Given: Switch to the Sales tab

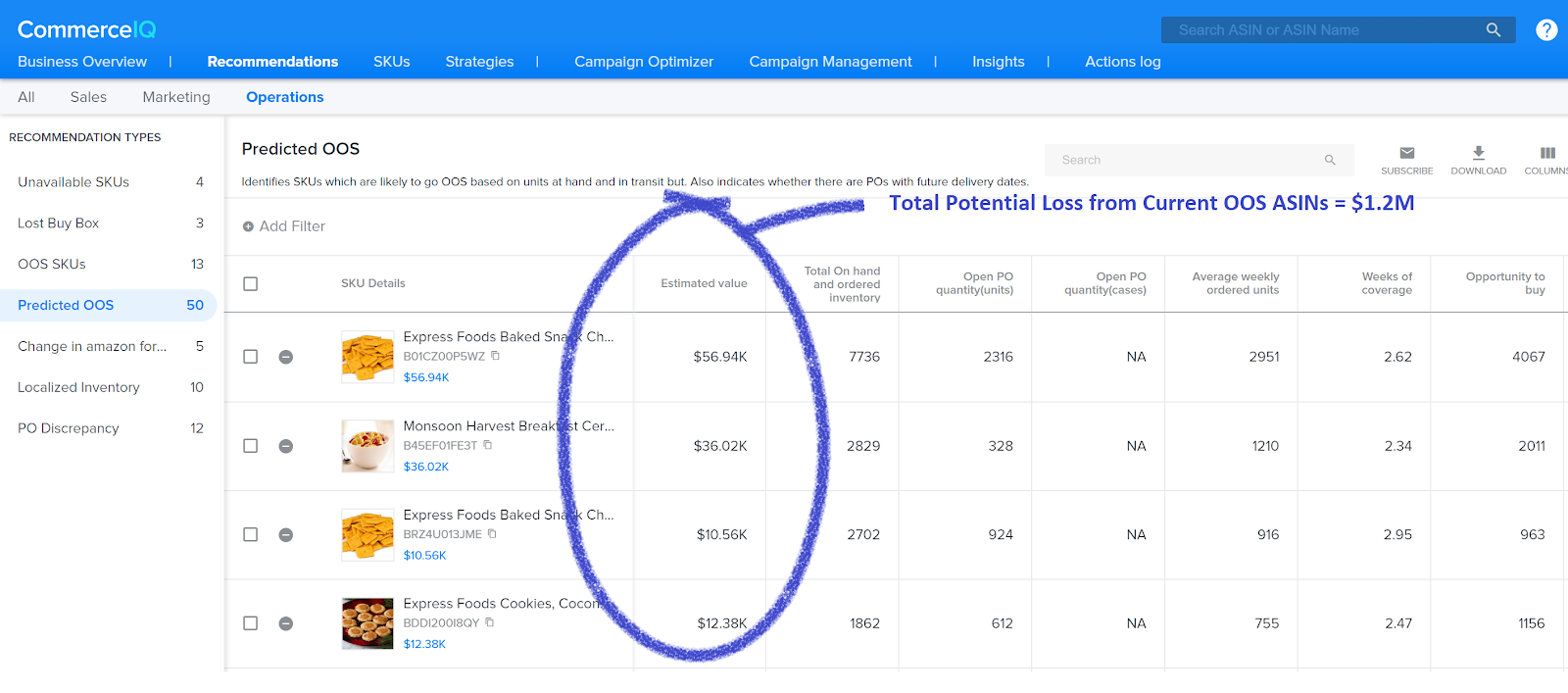Looking at the screenshot, I should pyautogui.click(x=88, y=97).
